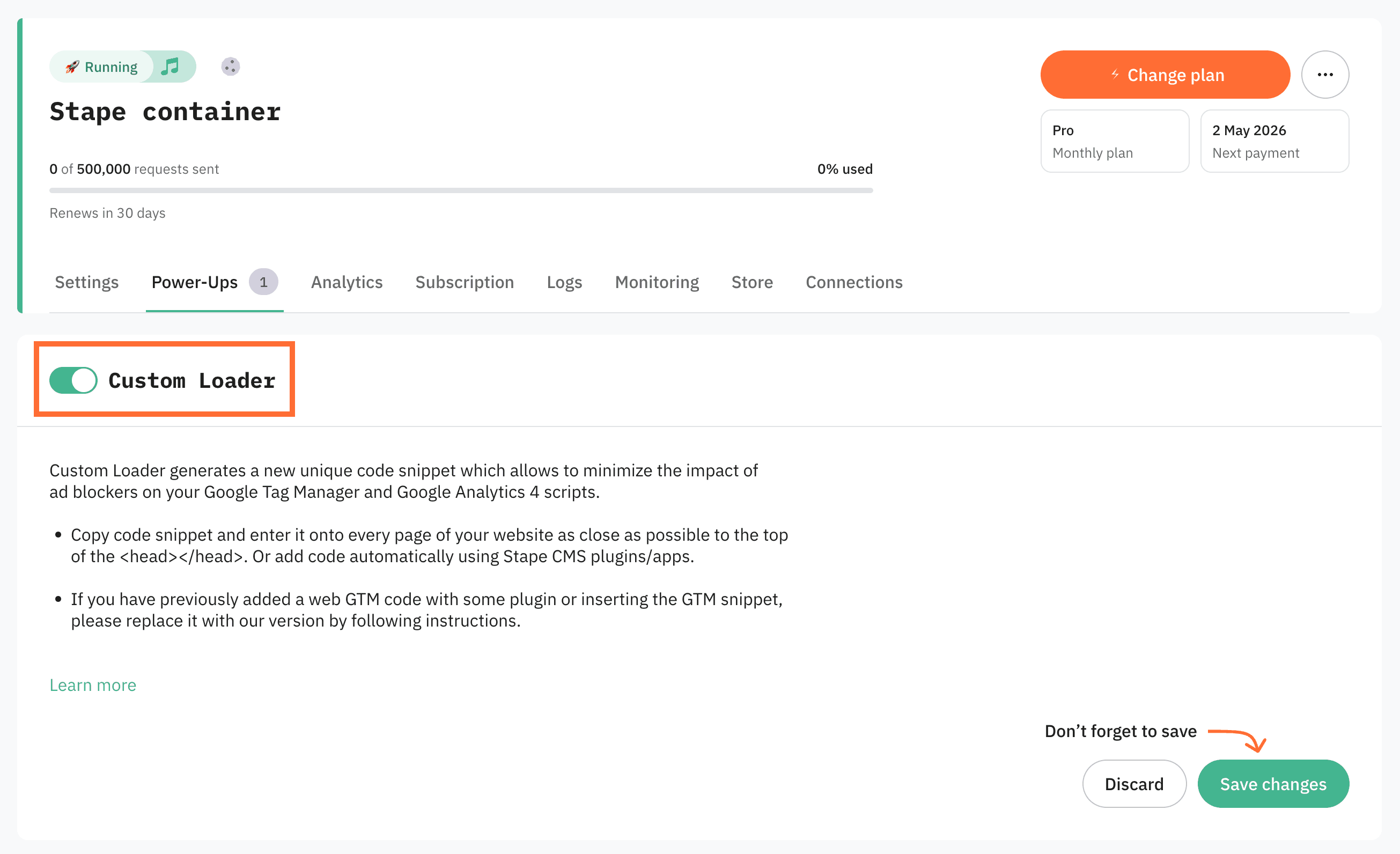Screen dimensions: 1400x854
Task: Click the Power-Ups count badge
Action: click(264, 281)
